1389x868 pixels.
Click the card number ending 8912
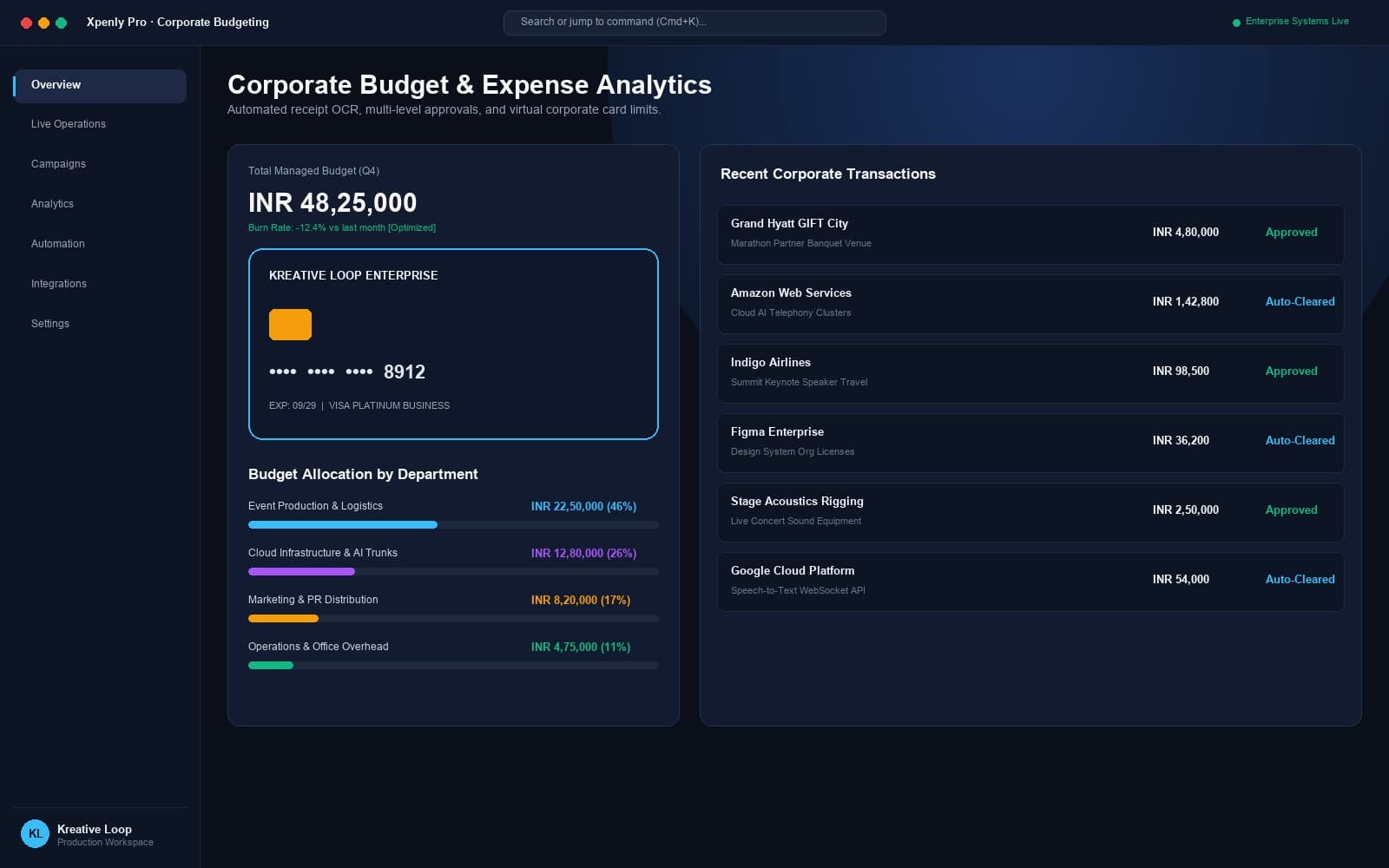click(347, 372)
